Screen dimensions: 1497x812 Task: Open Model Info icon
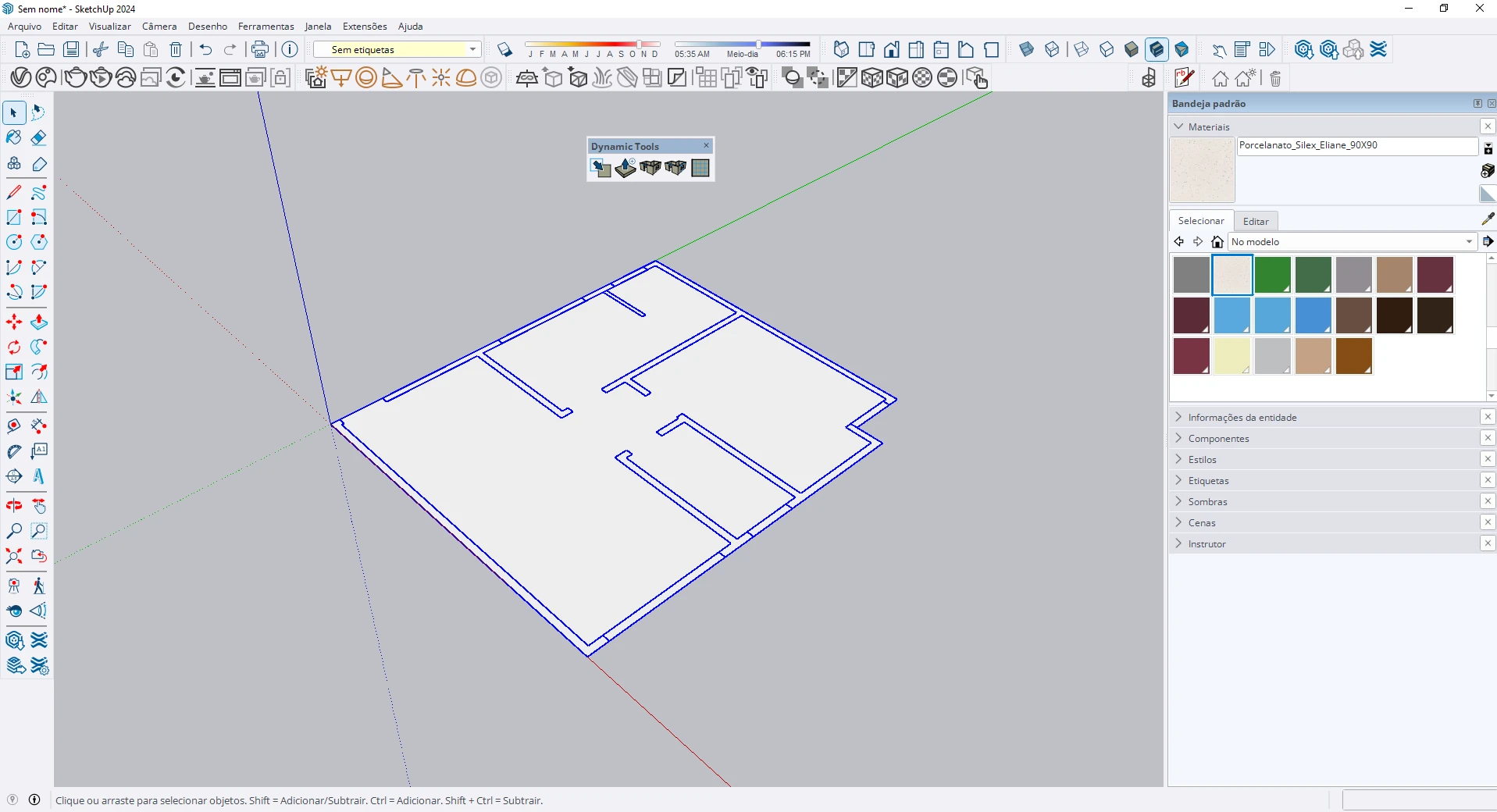coord(290,49)
